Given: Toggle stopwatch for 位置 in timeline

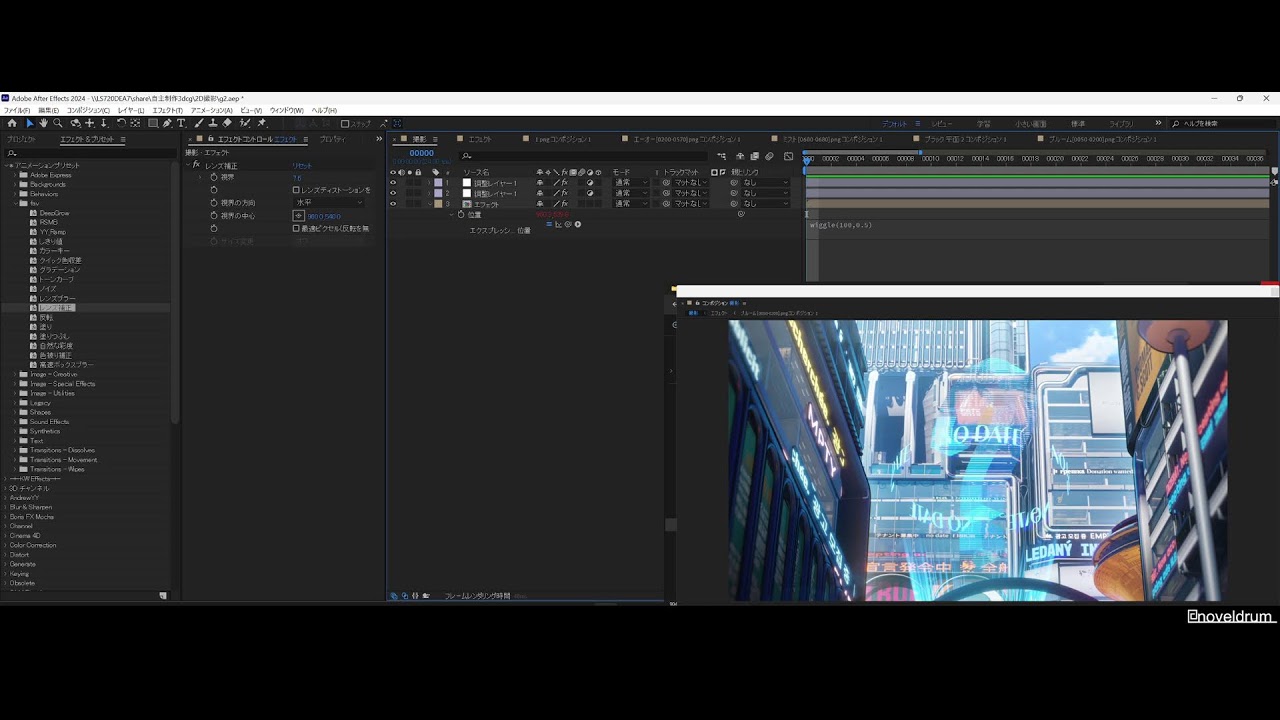Looking at the screenshot, I should click(x=461, y=215).
